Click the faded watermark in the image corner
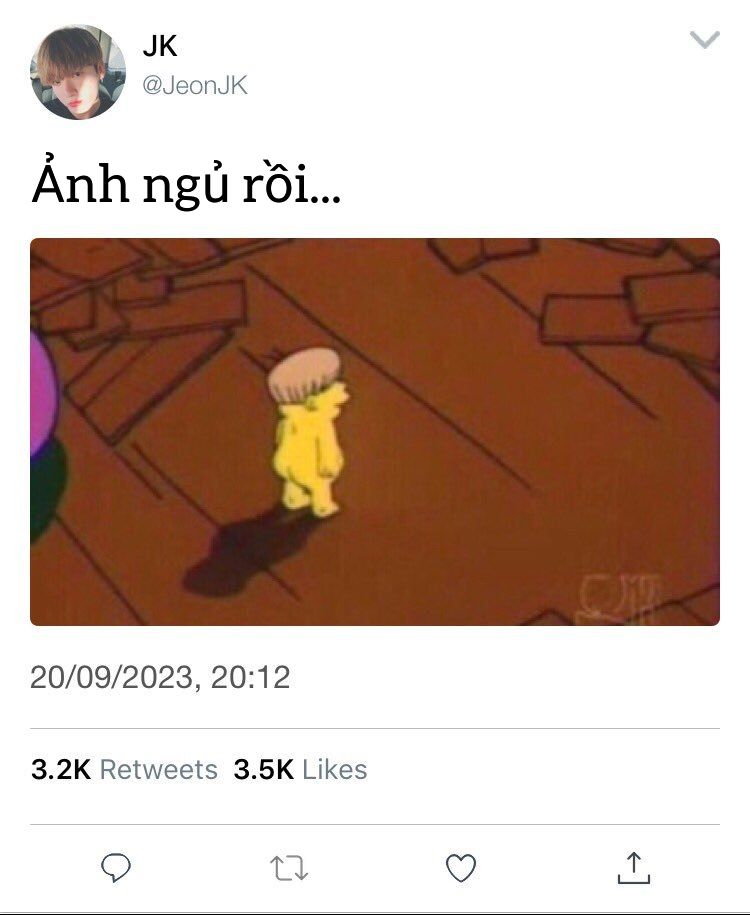Screen dimensions: 750x915 tap(619, 598)
